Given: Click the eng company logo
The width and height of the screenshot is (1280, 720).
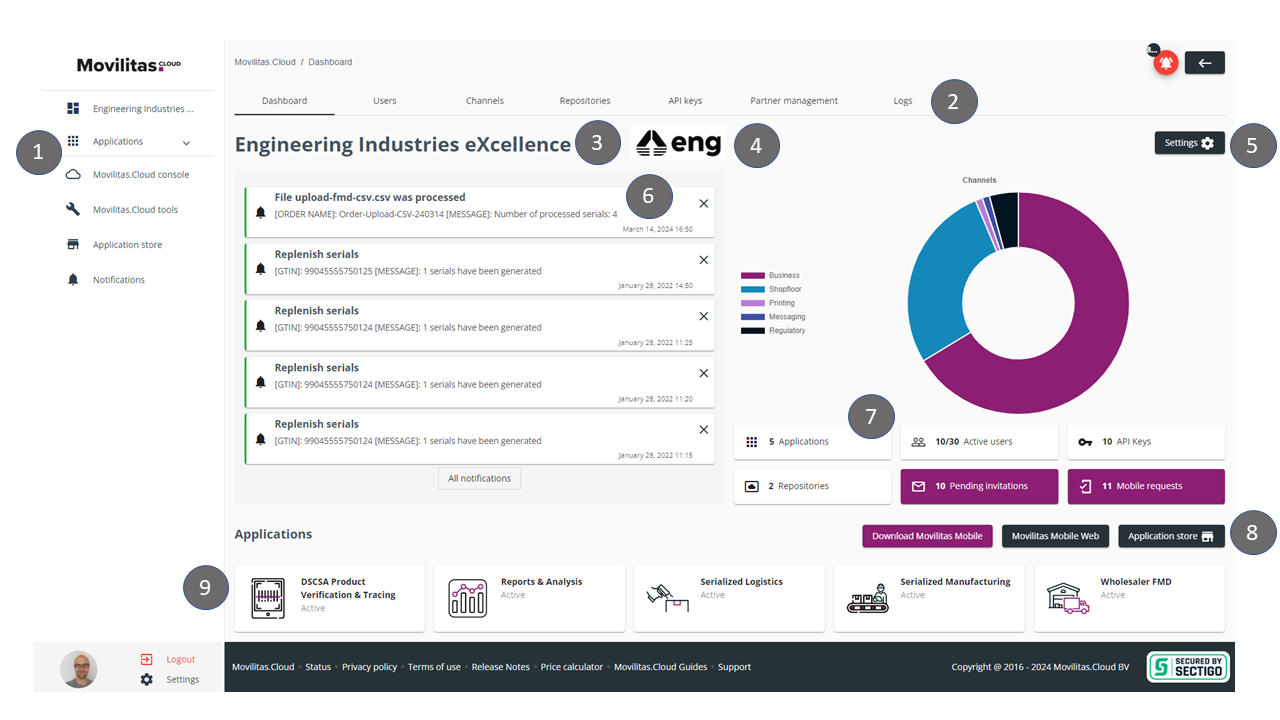Looking at the screenshot, I should pyautogui.click(x=679, y=144).
